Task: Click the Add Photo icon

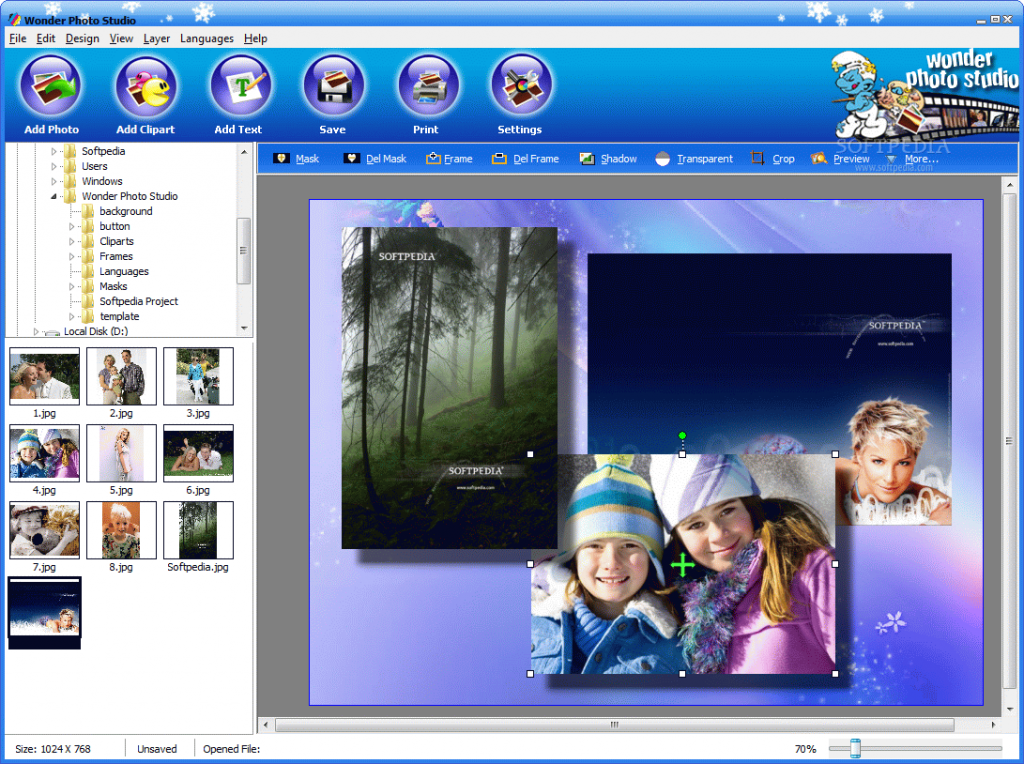Action: [51, 86]
